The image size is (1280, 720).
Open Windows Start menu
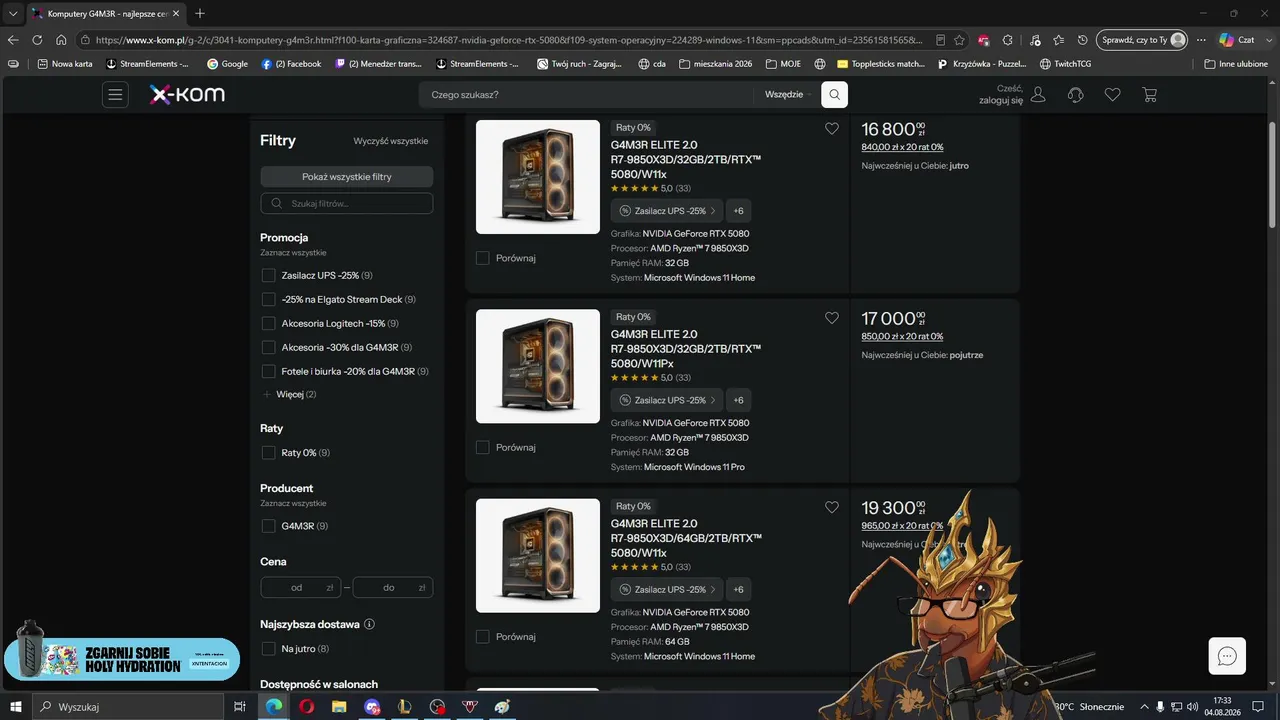tap(15, 706)
